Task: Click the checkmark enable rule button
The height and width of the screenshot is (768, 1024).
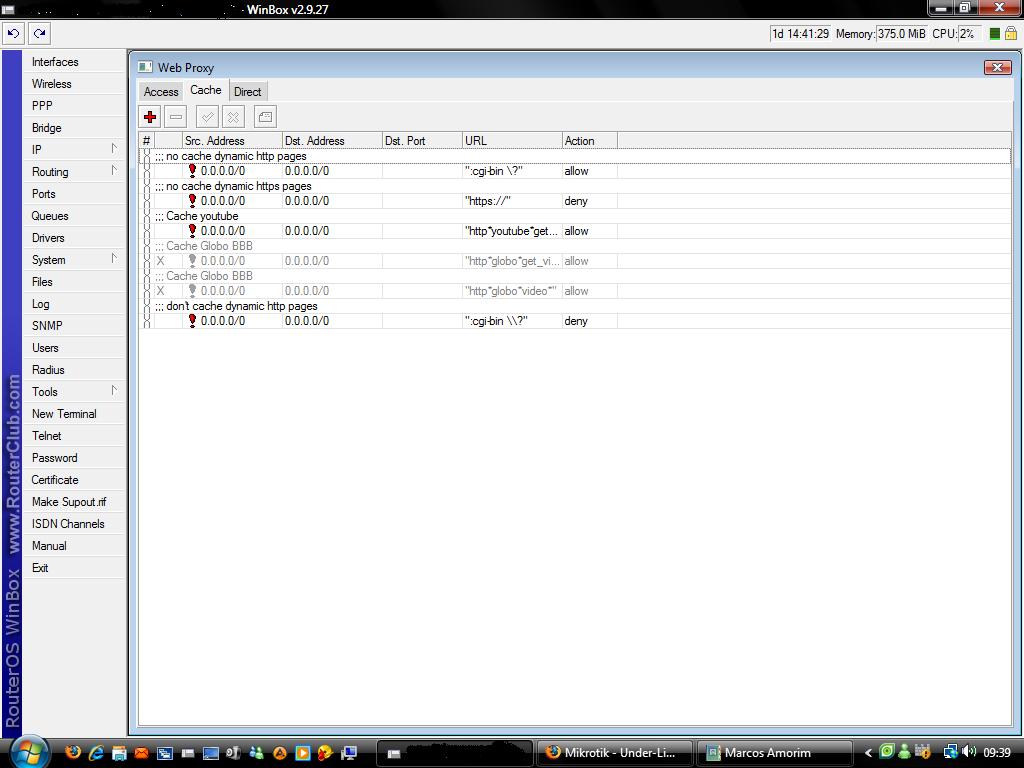Action: 208,117
